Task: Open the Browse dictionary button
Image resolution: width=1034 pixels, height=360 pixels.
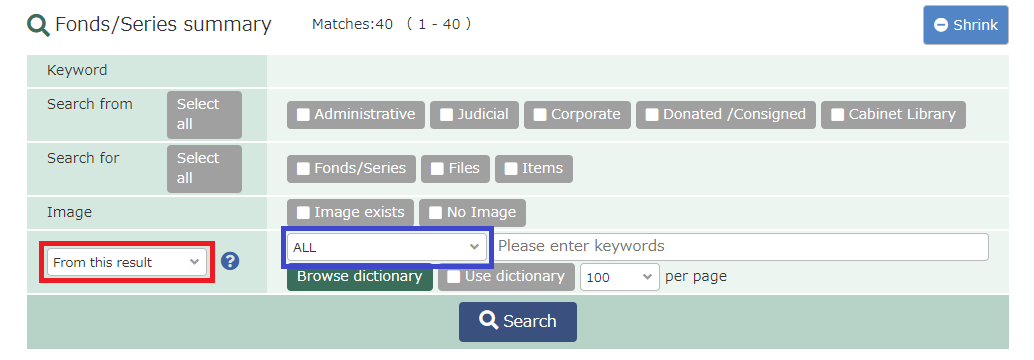Action: coord(359,276)
